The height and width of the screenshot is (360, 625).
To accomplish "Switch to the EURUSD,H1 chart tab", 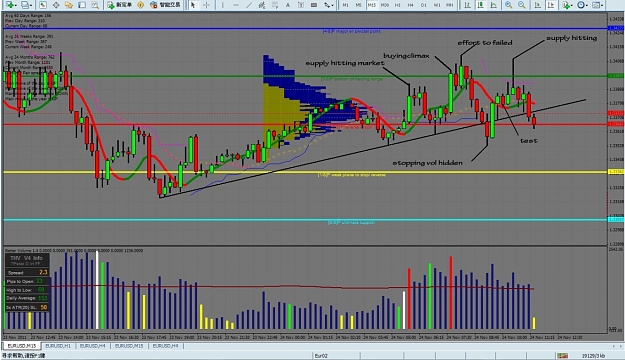I will pos(58,346).
